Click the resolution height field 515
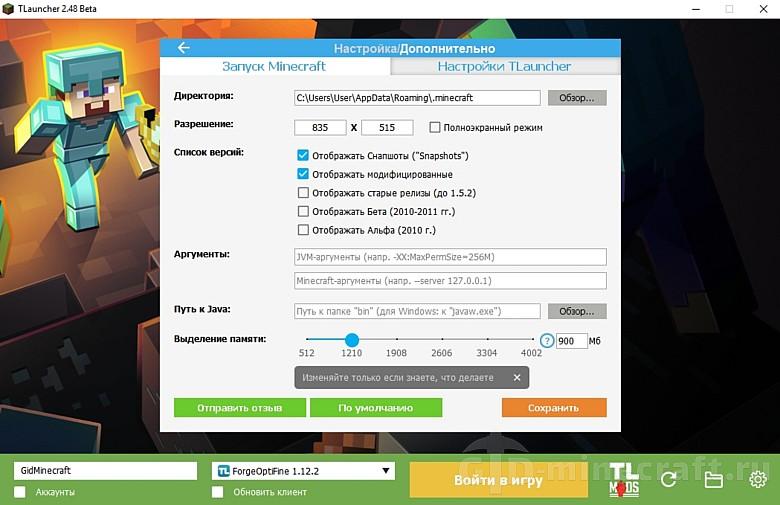The image size is (780, 505). coord(387,127)
